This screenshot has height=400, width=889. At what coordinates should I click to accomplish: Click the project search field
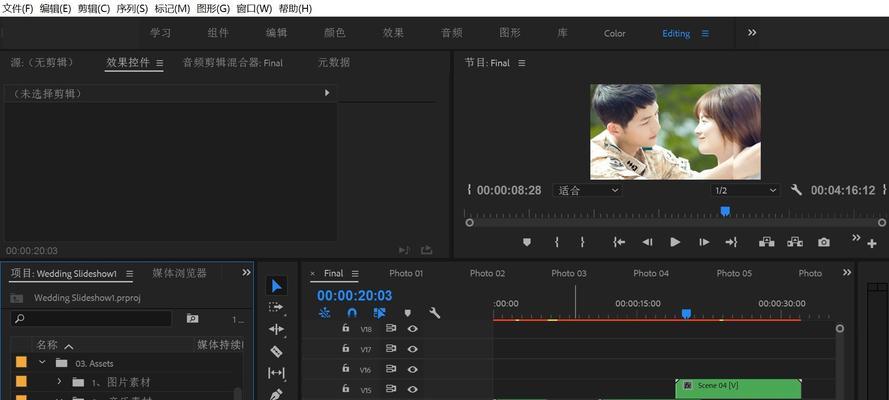pos(91,318)
